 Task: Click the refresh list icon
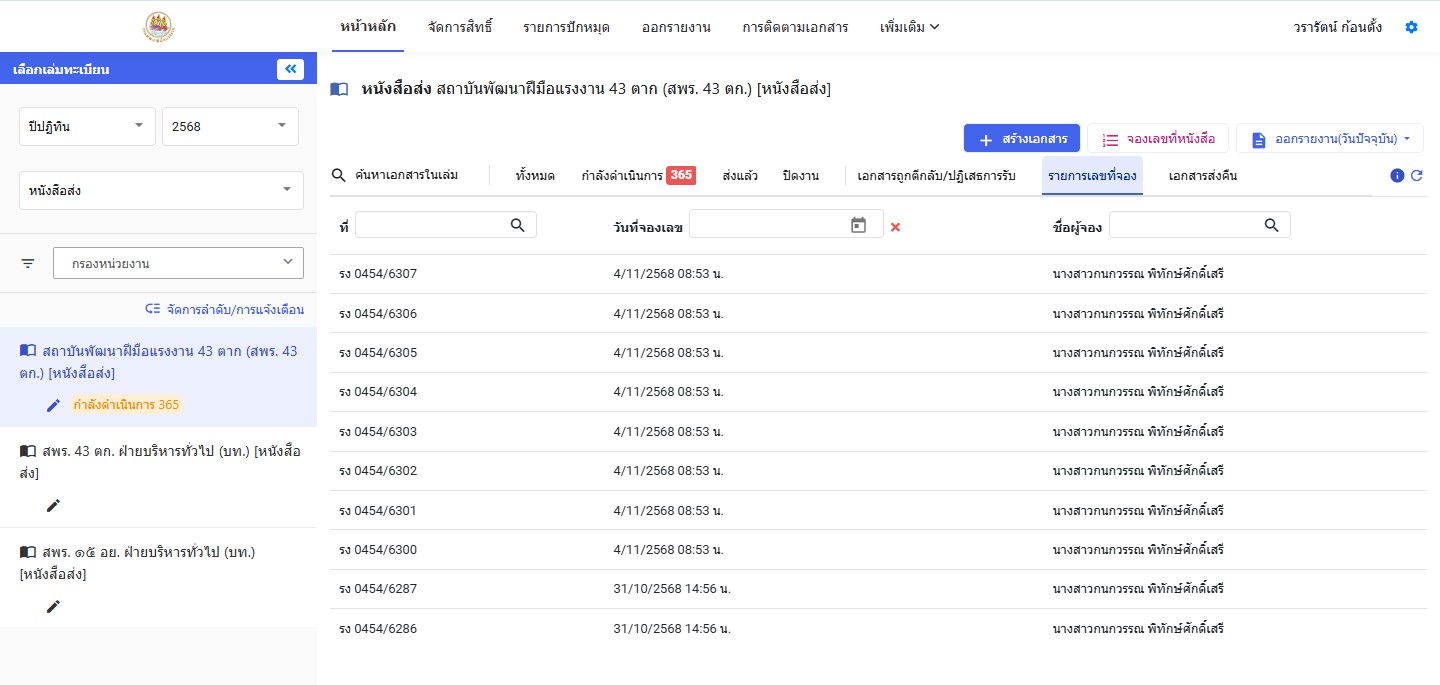(x=1416, y=176)
